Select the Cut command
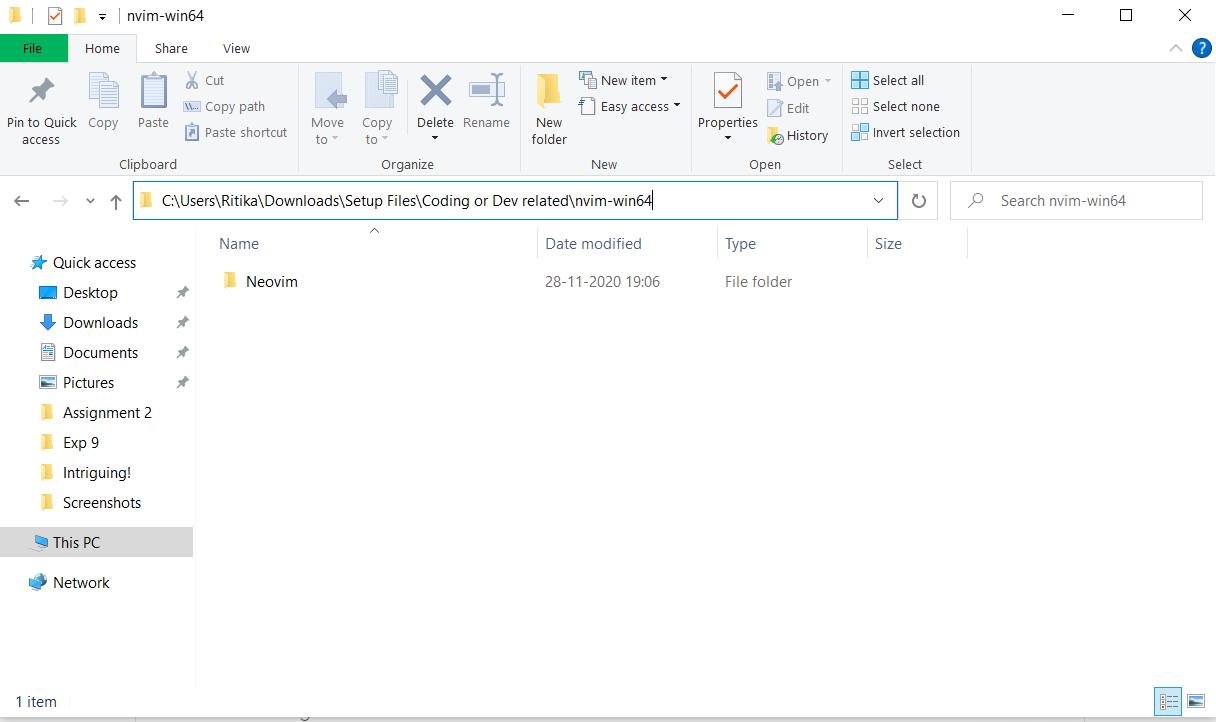 point(205,80)
